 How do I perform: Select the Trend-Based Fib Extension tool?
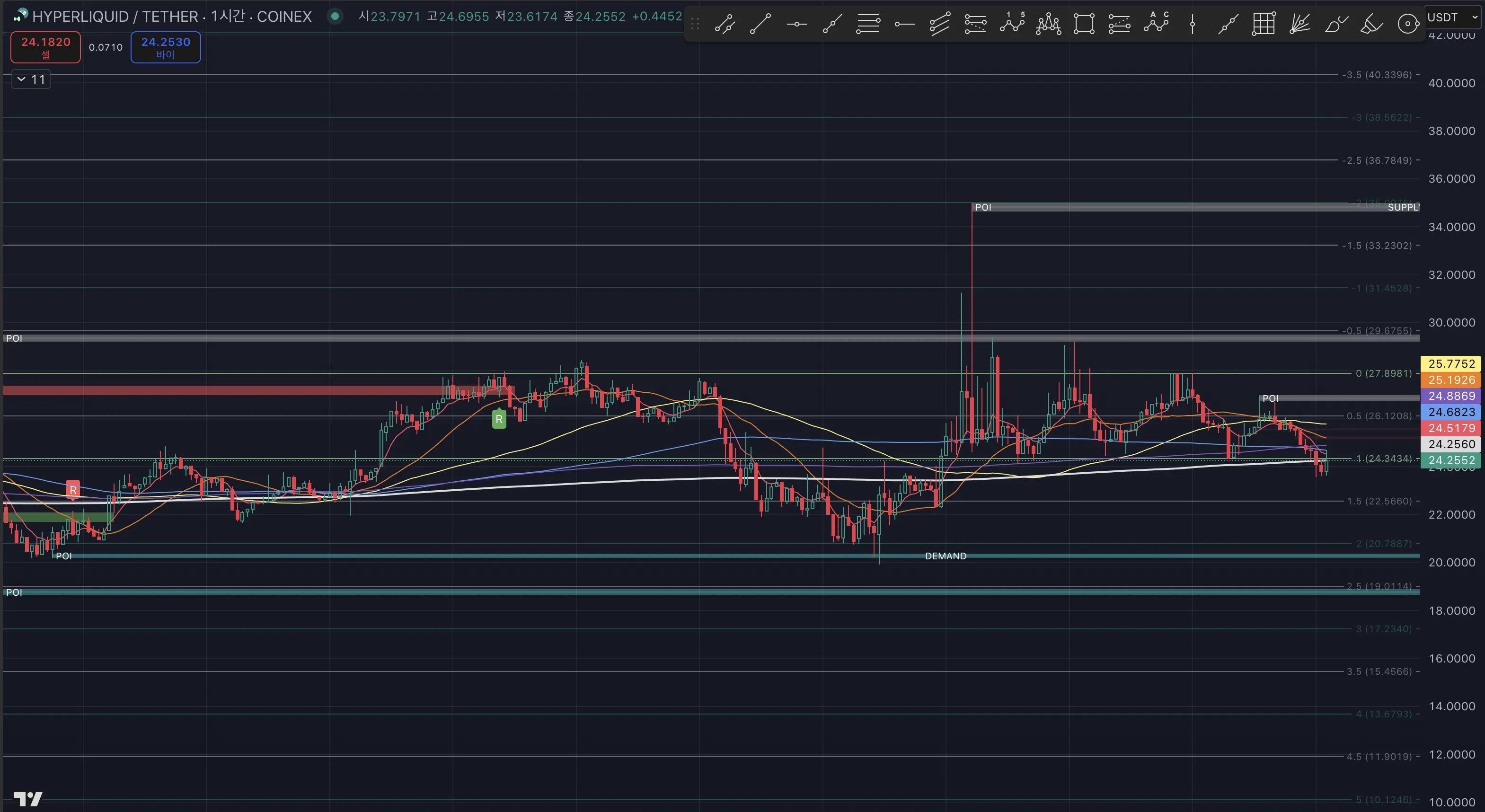coord(975,24)
